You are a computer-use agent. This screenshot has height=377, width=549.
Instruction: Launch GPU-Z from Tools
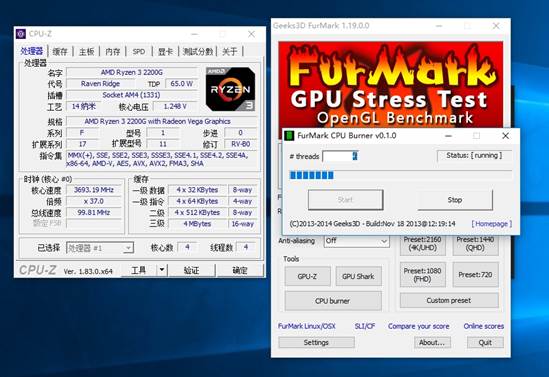[x=307, y=276]
